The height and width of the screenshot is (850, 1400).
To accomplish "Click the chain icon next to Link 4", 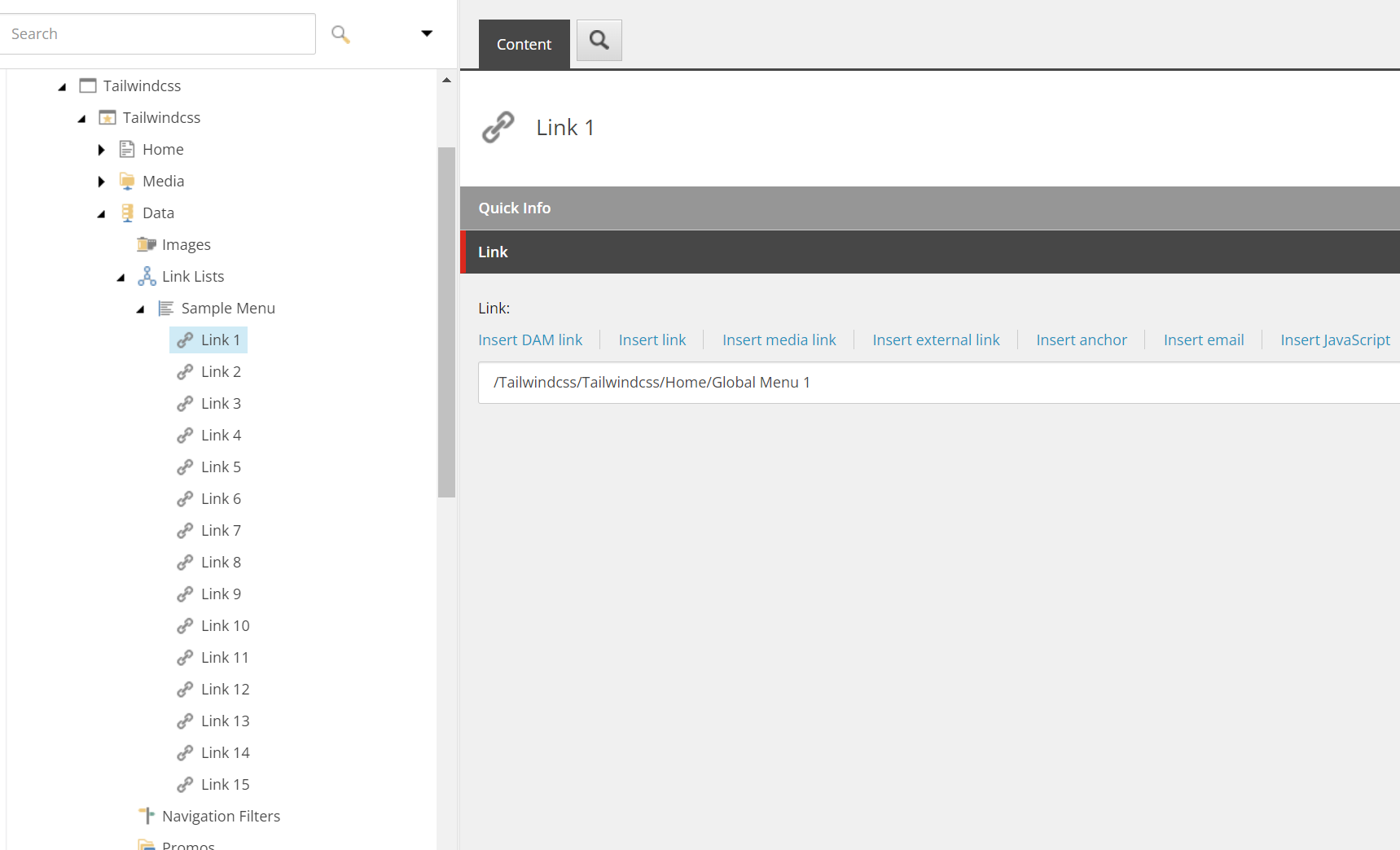I will 185,435.
